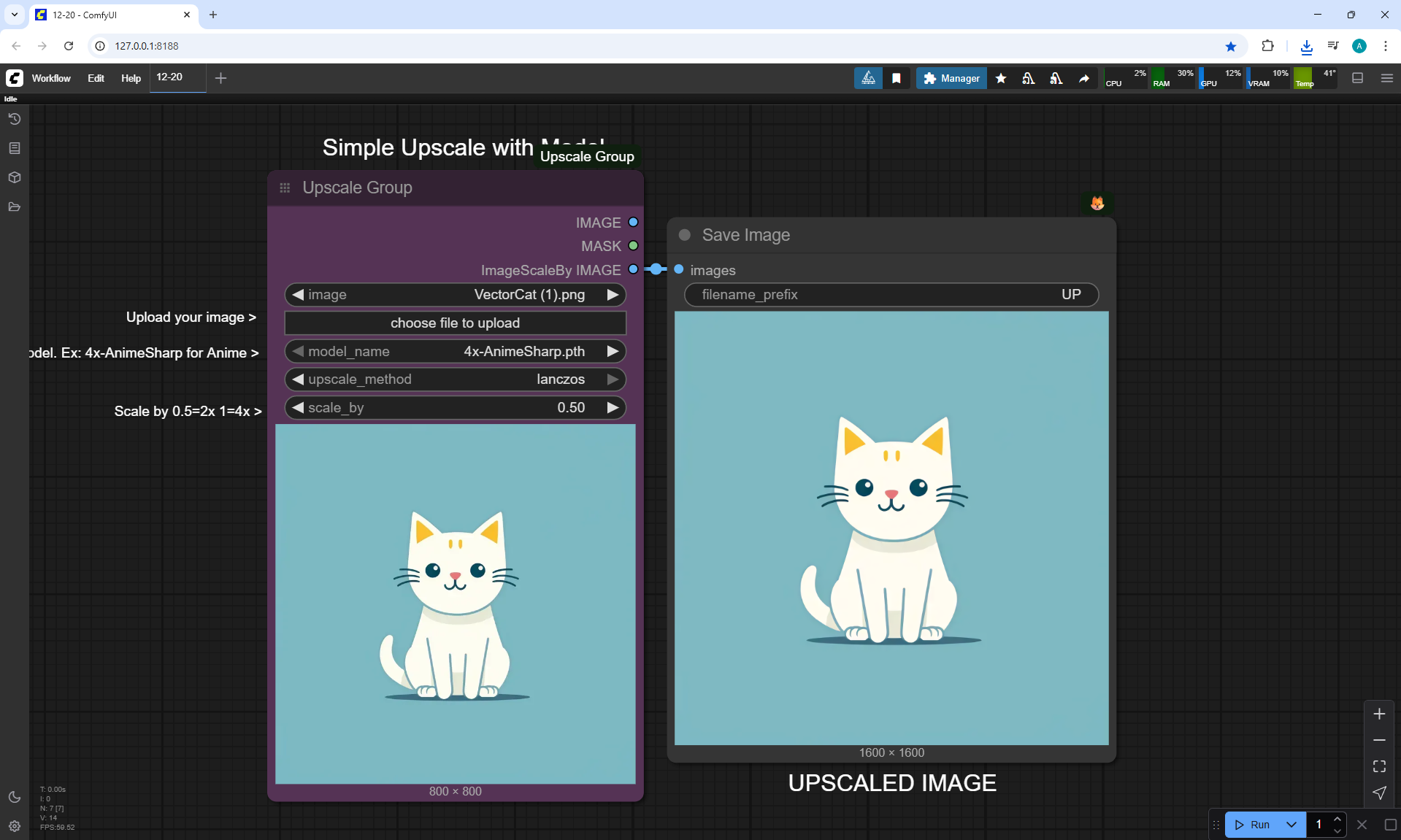
Task: Fit view to canvas contents
Action: (x=1379, y=766)
